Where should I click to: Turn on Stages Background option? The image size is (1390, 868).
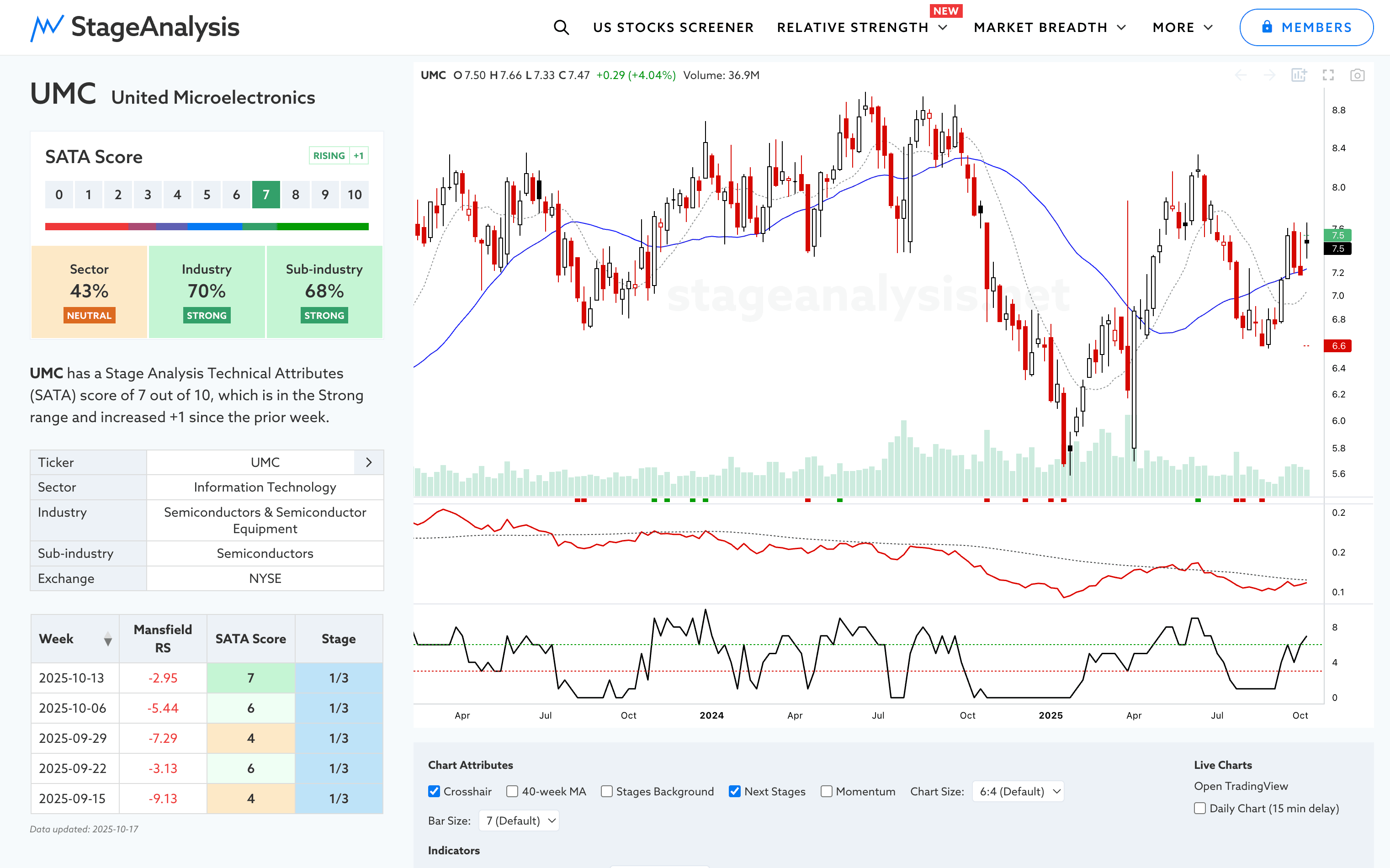(x=606, y=792)
